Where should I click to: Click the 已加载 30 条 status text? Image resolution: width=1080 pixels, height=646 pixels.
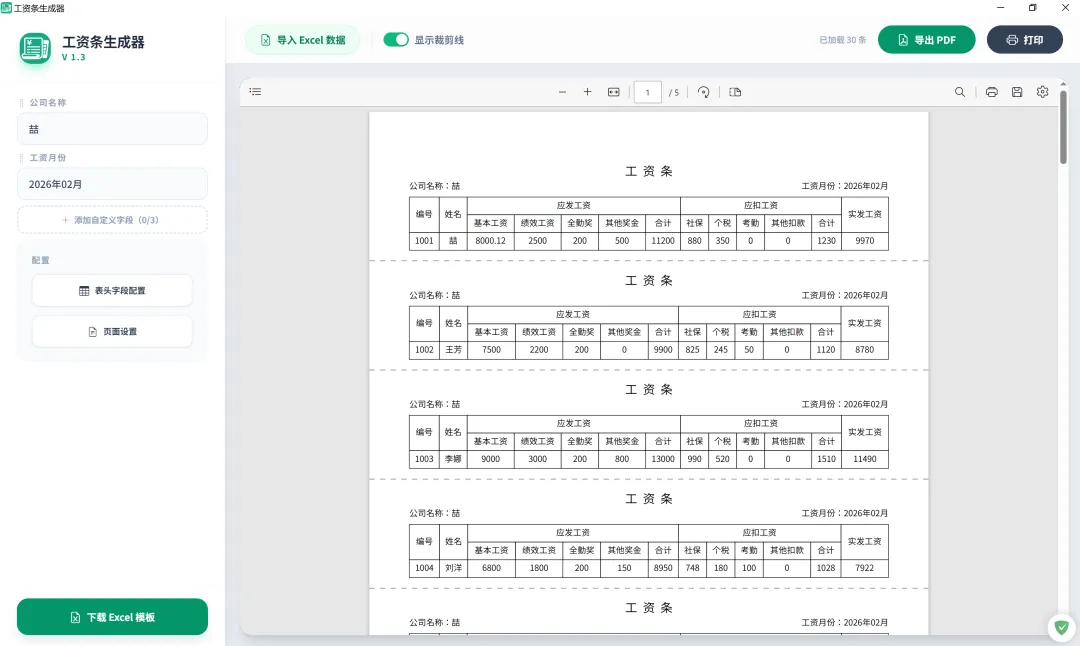point(842,40)
